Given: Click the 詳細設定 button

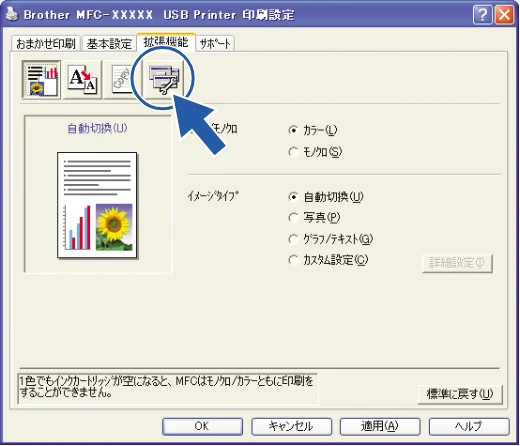Looking at the screenshot, I should [x=457, y=264].
